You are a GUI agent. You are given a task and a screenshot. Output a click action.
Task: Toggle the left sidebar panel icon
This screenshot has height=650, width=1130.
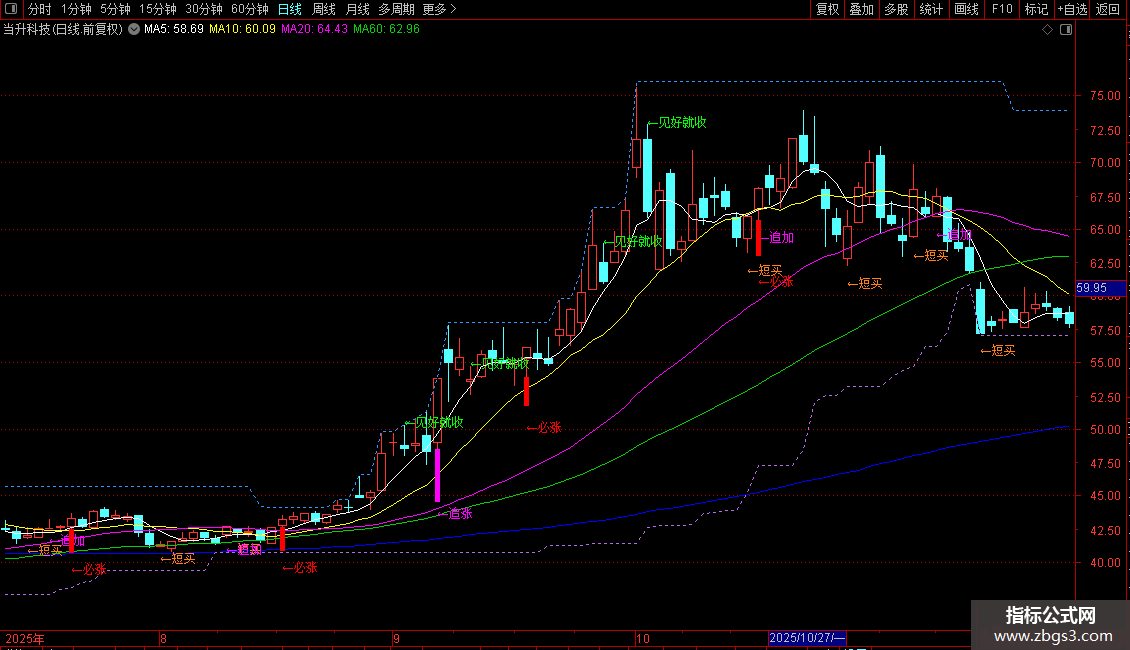click(x=11, y=9)
